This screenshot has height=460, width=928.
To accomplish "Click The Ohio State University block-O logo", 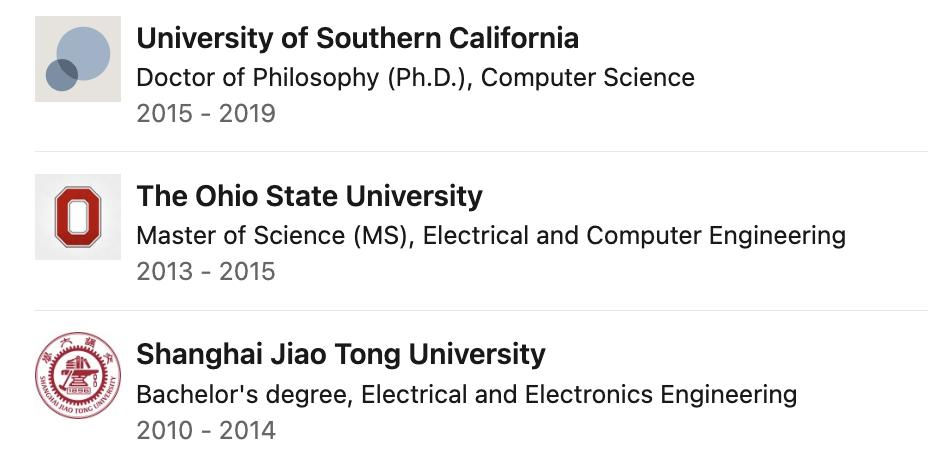I will (78, 217).
